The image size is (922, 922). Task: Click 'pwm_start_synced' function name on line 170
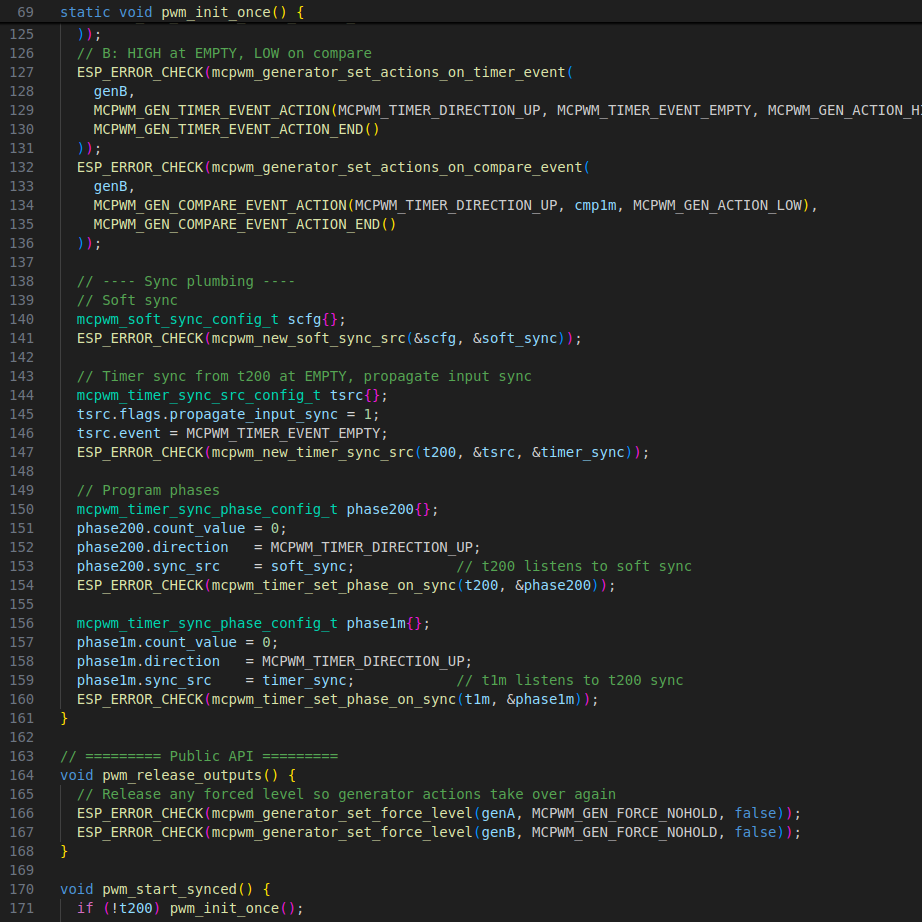tap(169, 889)
